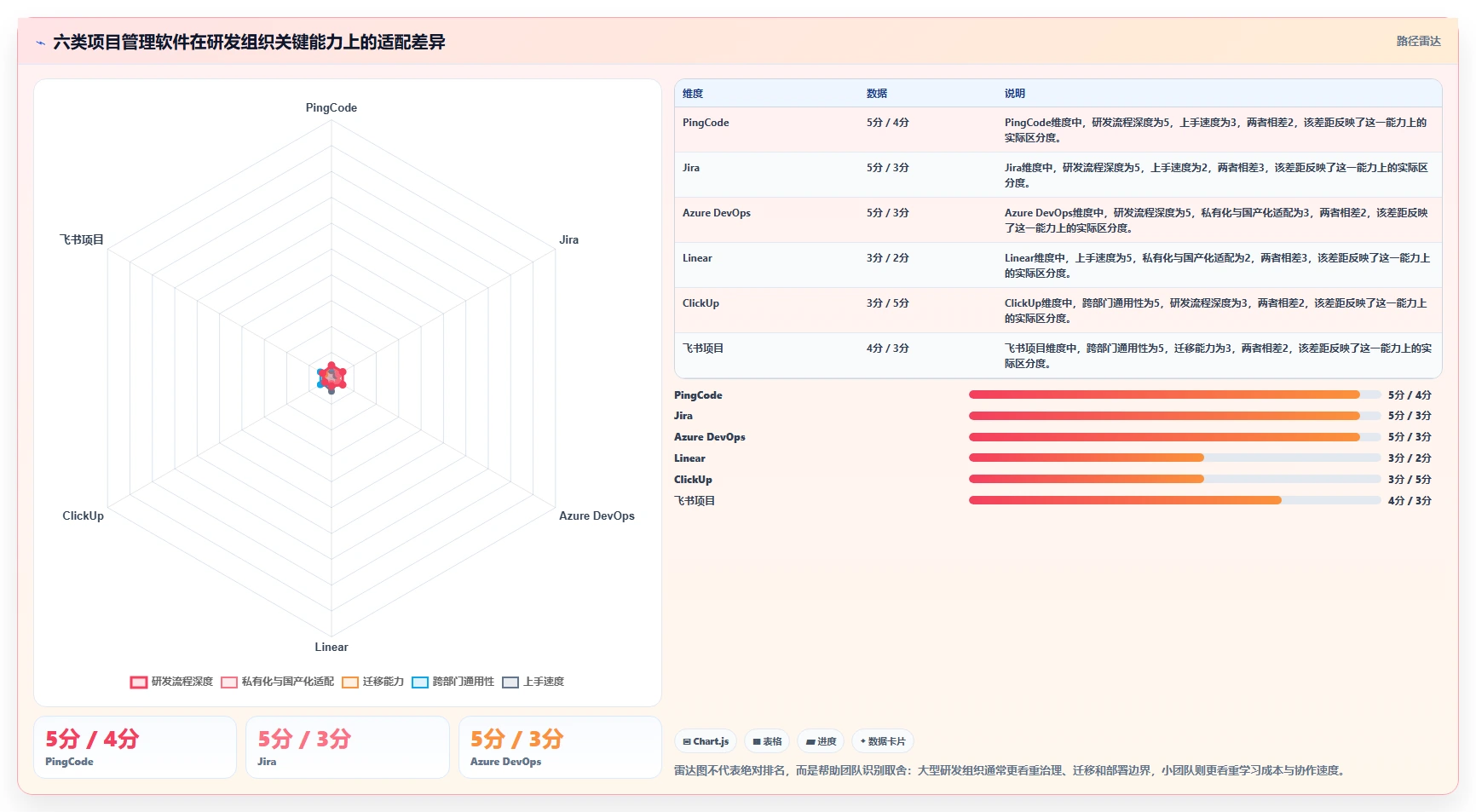1476x812 pixels.
Task: Click the 4分 / 3分 value in 飞书项目 table row
Action: pyautogui.click(x=888, y=348)
